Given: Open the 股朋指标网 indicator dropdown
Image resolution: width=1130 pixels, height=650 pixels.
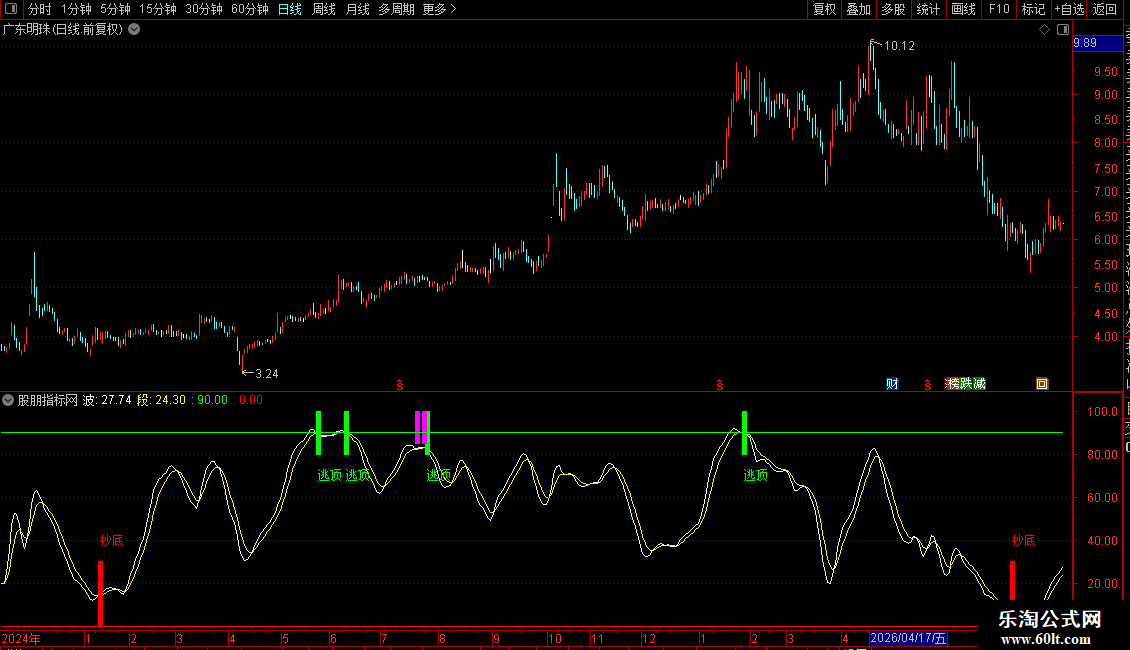Looking at the screenshot, I should coord(8,400).
